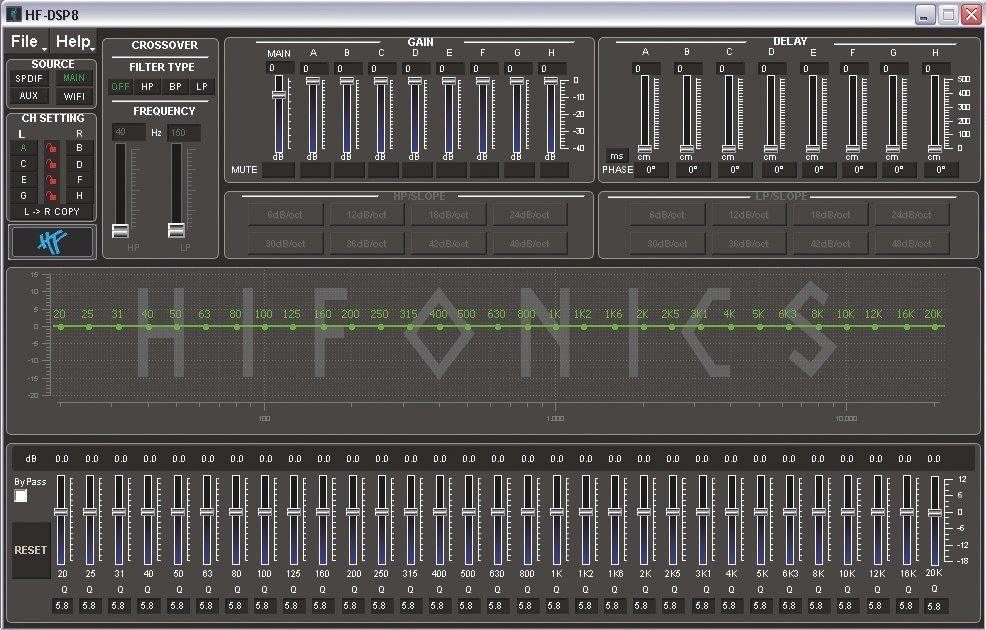Open the Help menu
The image size is (986, 630).
[x=73, y=42]
